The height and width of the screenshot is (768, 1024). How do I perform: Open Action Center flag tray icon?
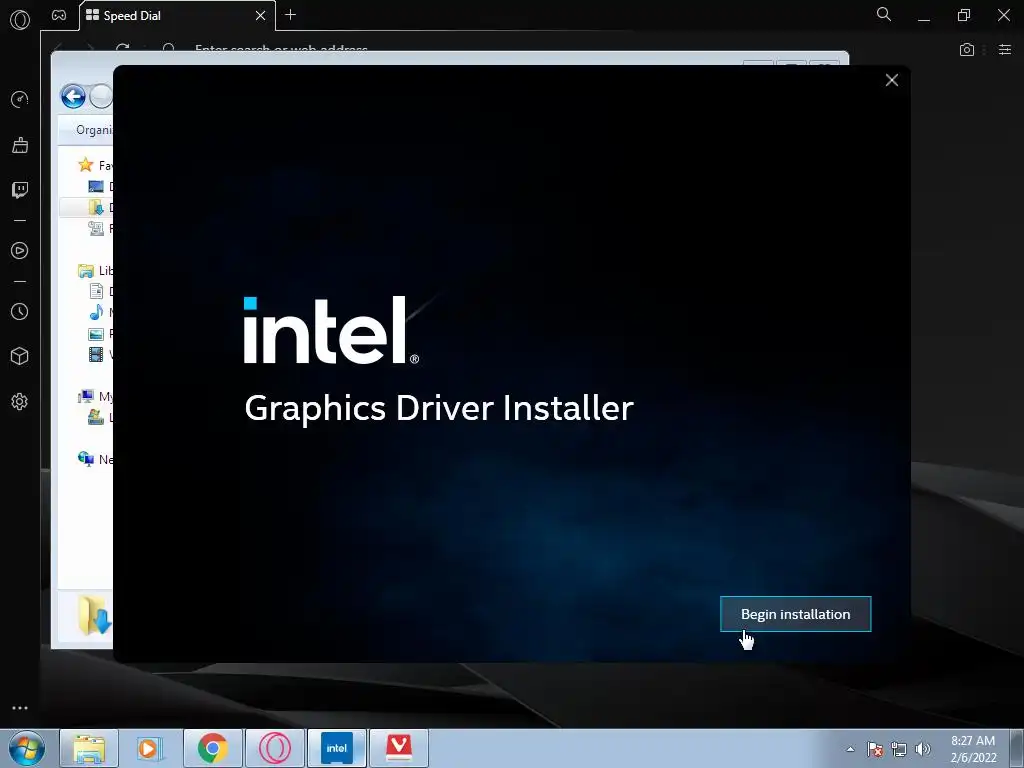tap(875, 749)
